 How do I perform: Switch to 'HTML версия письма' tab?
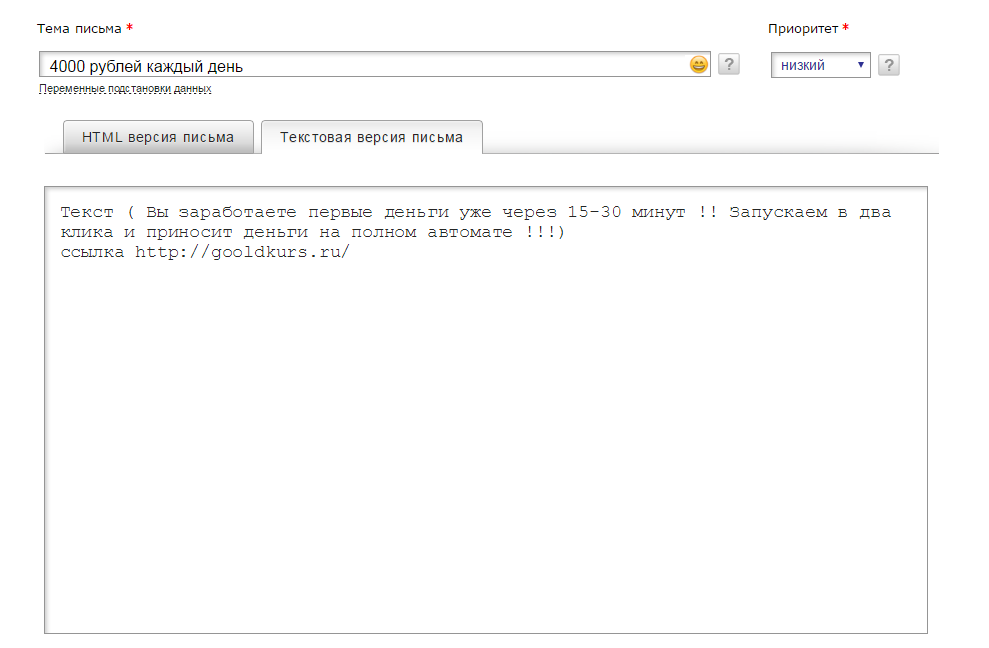click(158, 137)
